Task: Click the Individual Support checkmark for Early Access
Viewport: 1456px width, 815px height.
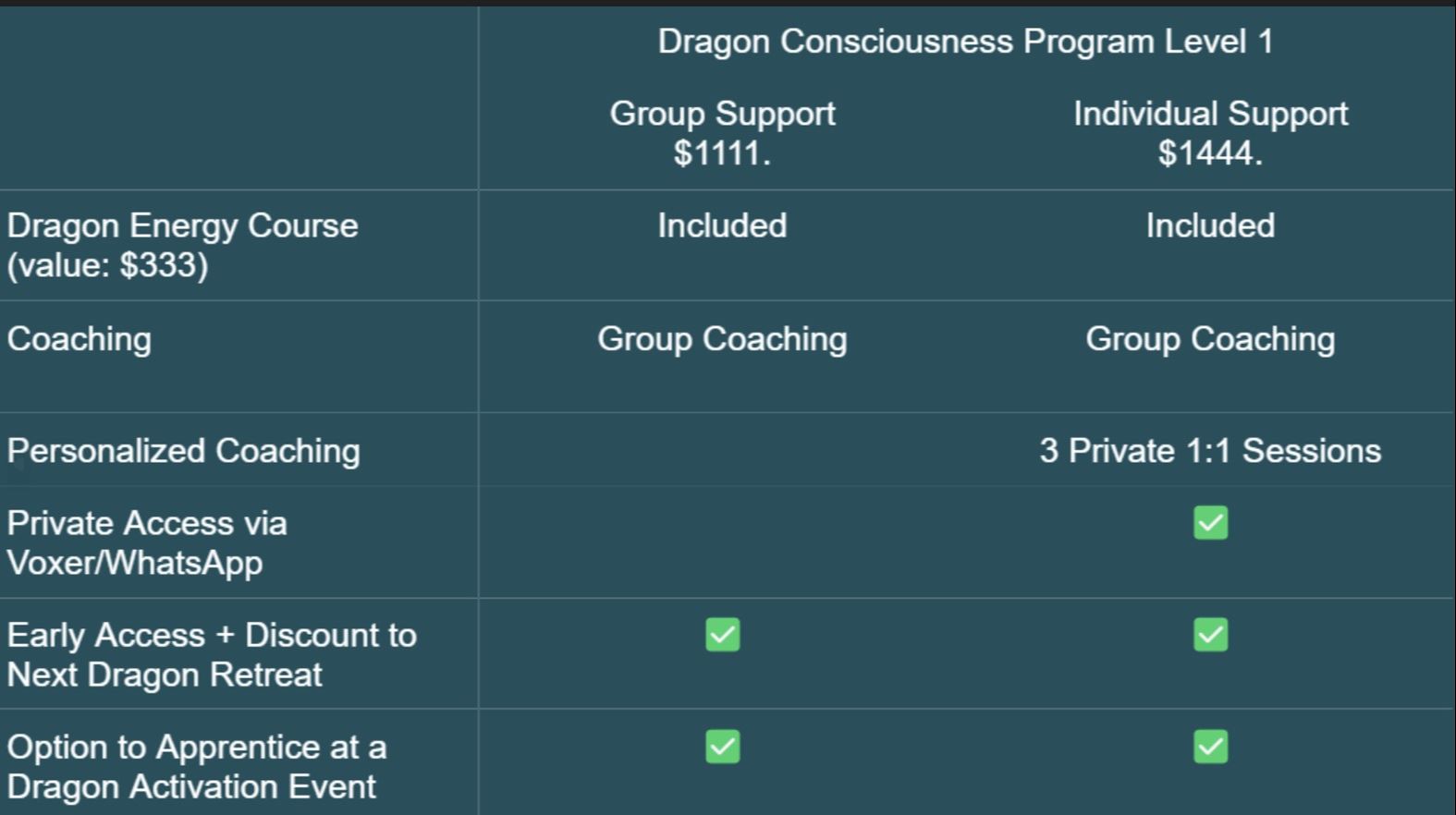Action: coord(1210,635)
